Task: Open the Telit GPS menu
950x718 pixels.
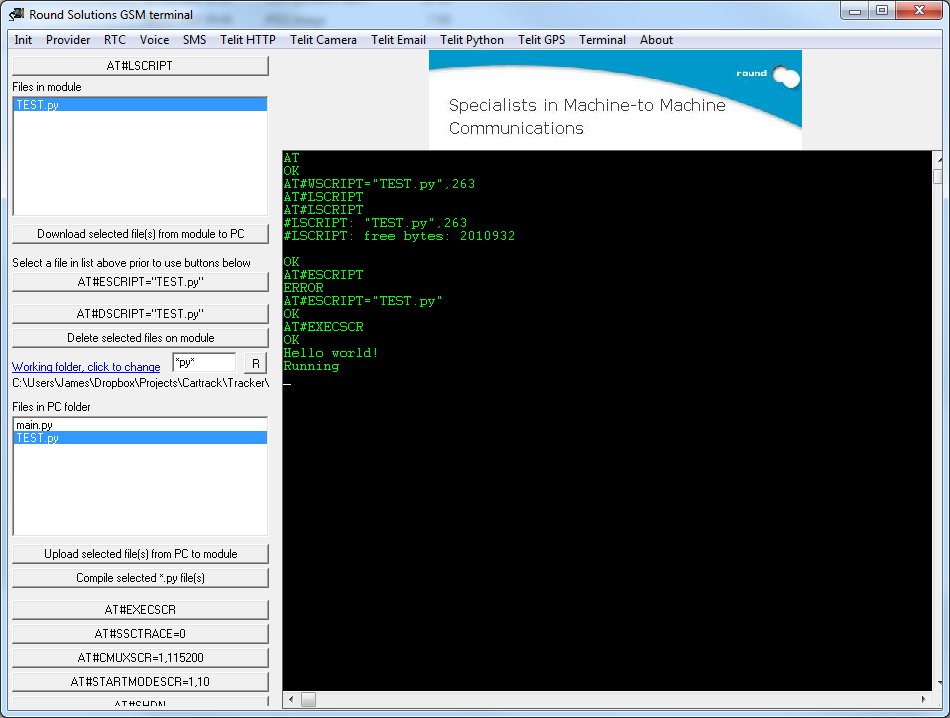Action: point(541,40)
